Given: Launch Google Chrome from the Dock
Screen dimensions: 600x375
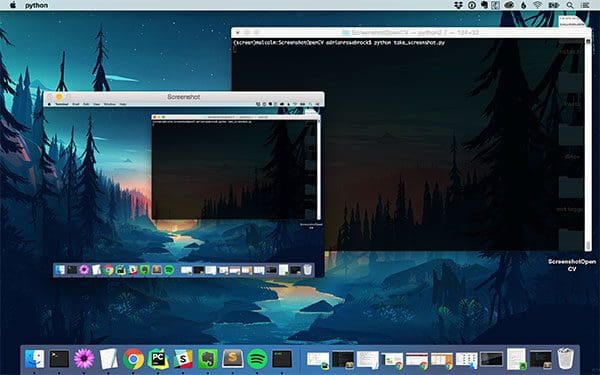Looking at the screenshot, I should click(x=133, y=359).
